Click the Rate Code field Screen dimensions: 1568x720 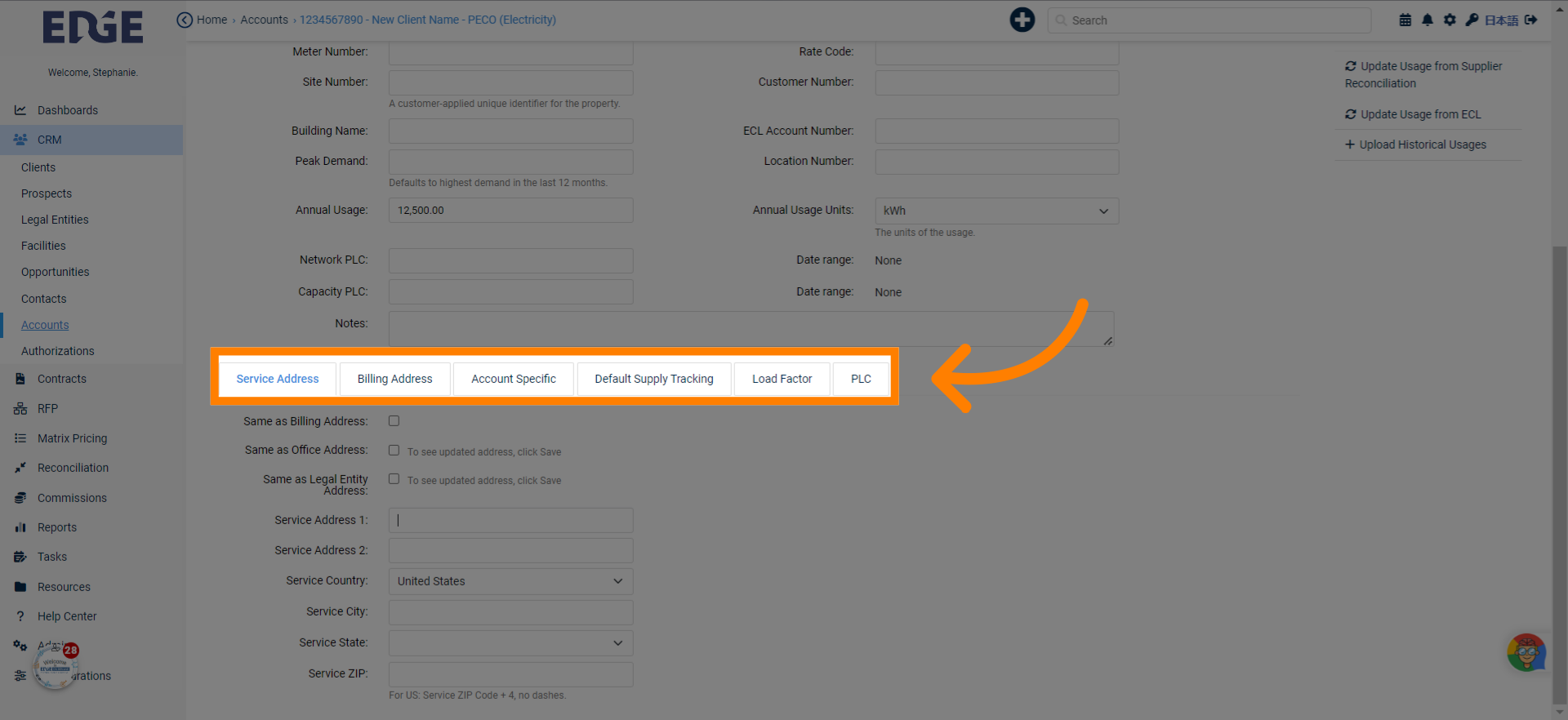996,52
